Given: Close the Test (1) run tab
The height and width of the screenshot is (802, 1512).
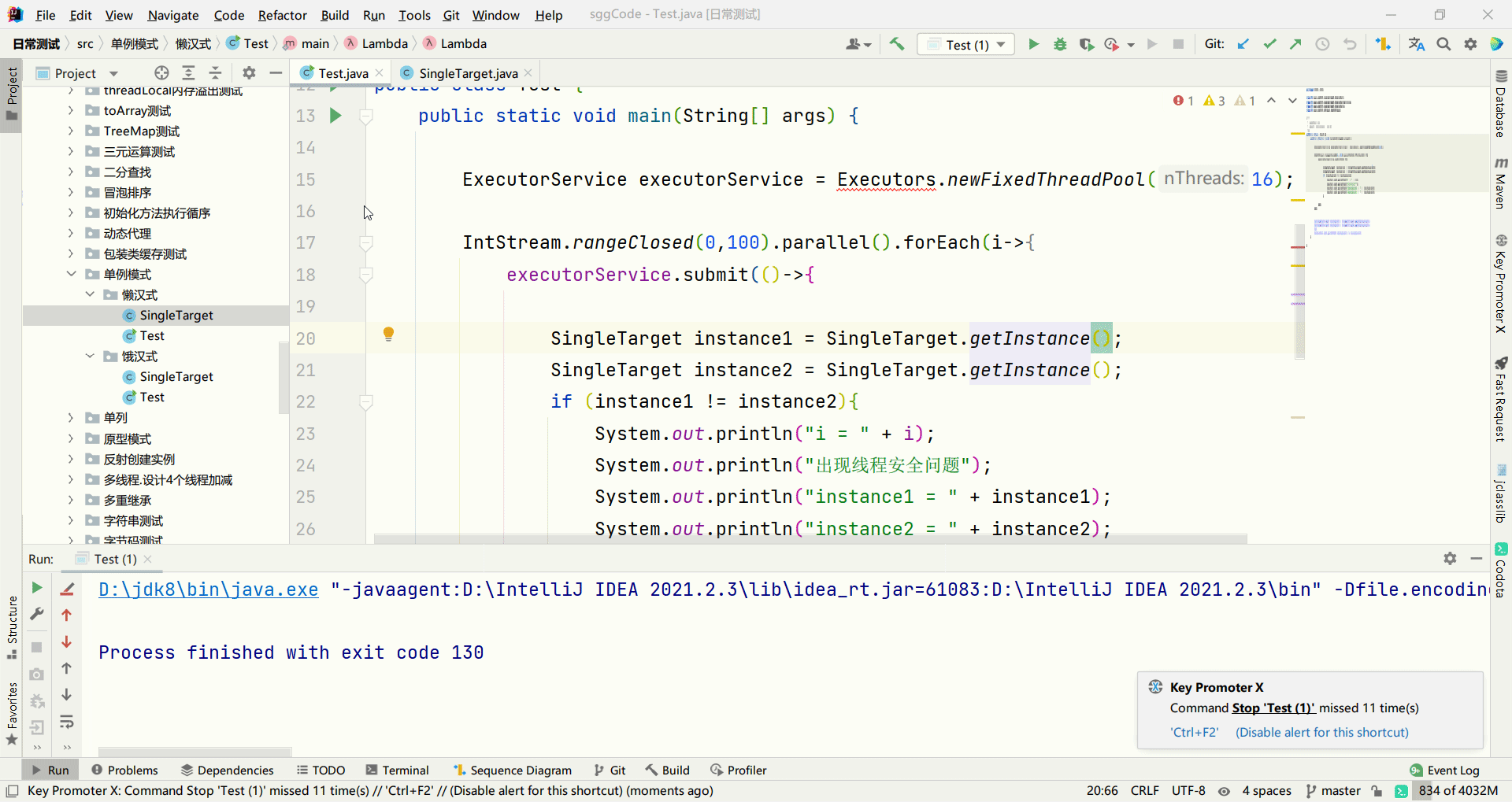Looking at the screenshot, I should tap(148, 559).
